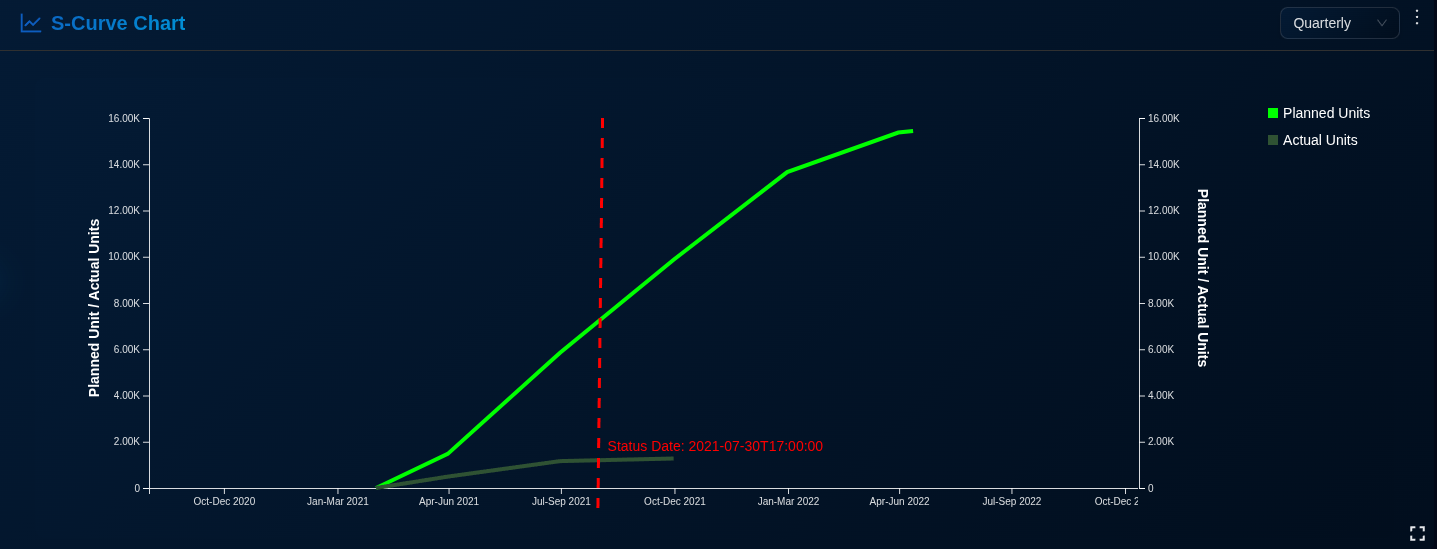Click the Quarterly dropdown chevron arrow

pos(1382,23)
